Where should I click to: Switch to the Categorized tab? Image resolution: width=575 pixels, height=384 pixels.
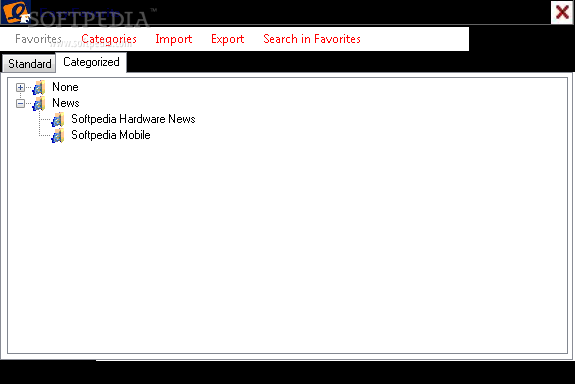(x=91, y=62)
